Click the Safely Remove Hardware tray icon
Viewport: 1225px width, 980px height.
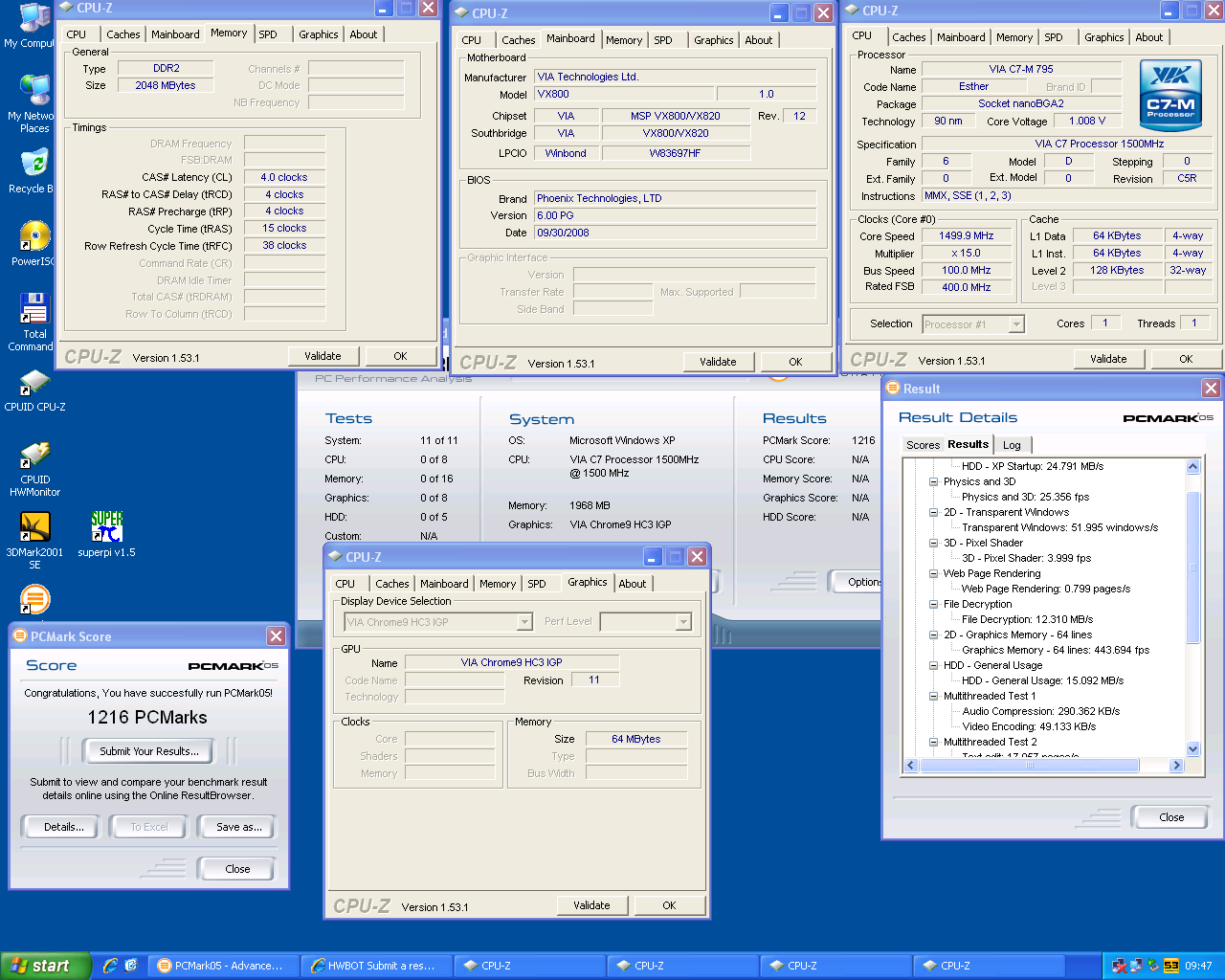[x=1153, y=966]
